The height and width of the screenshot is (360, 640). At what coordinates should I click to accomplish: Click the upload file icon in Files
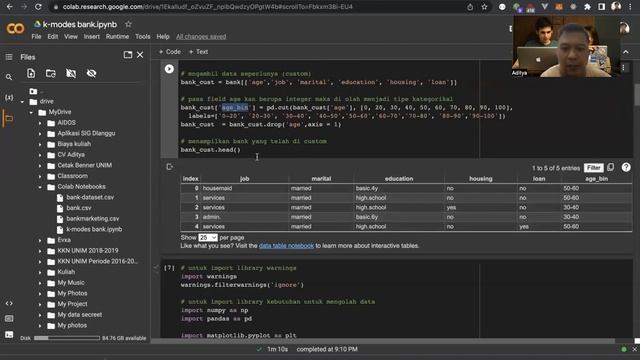(x=31, y=73)
